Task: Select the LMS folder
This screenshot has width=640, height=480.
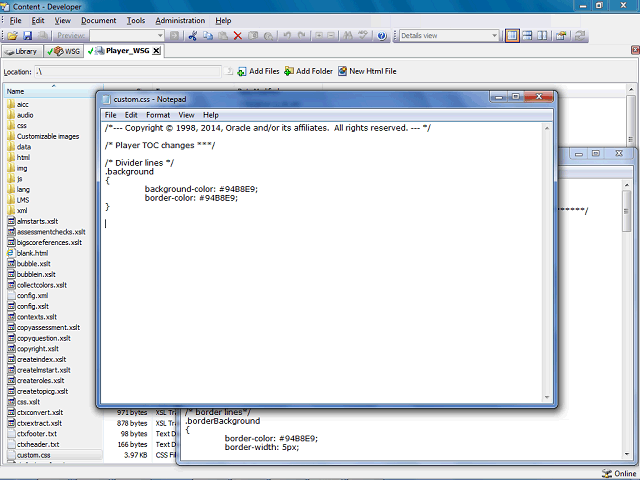Action: (23, 200)
